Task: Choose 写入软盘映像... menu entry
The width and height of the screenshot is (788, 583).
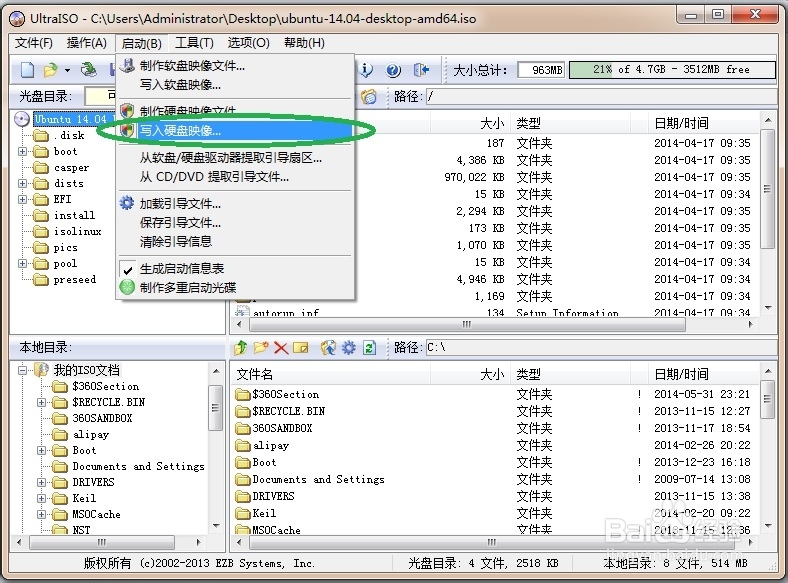Action: click(235, 84)
